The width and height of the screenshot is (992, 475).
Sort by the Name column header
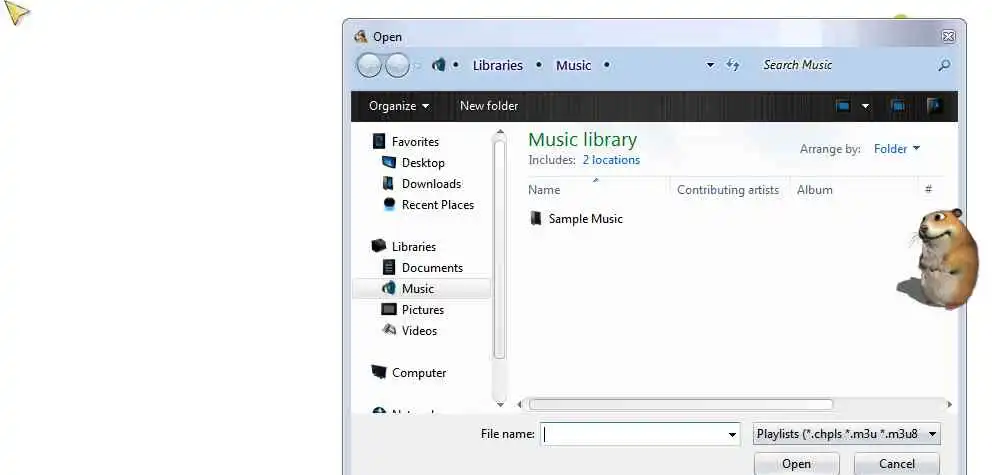(x=597, y=190)
